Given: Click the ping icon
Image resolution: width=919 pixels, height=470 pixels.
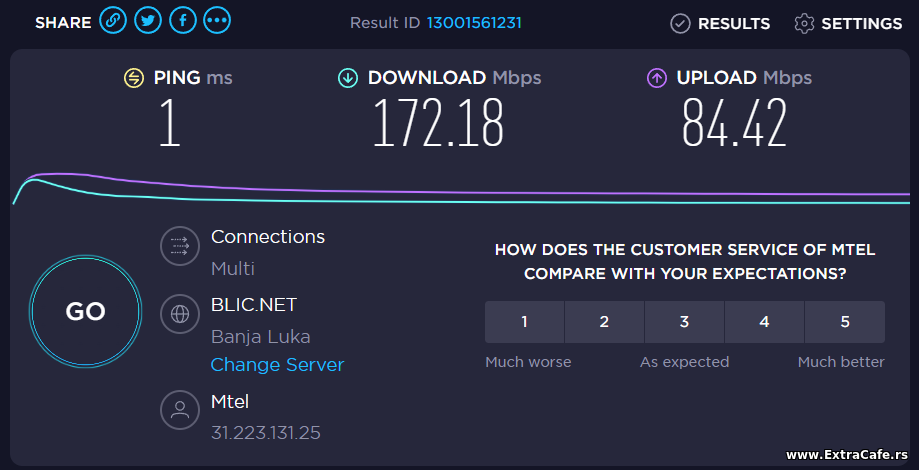Looking at the screenshot, I should point(134,78).
